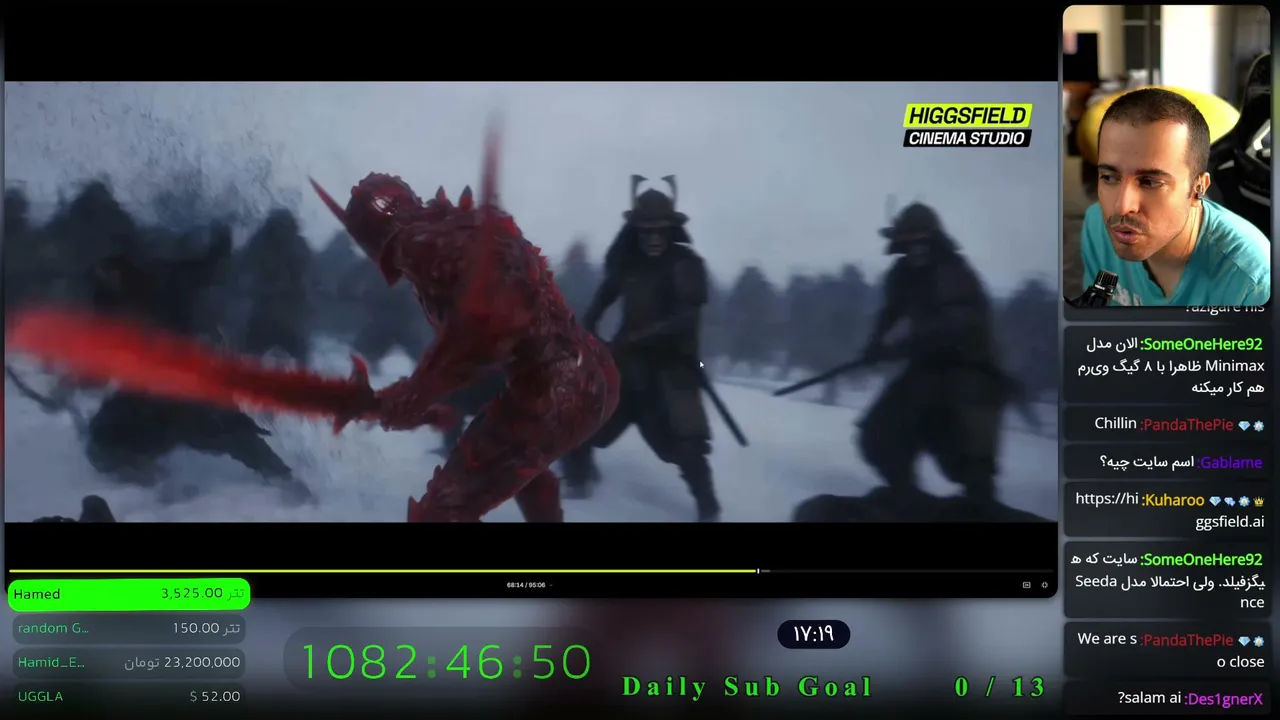Click the playhead marker on the progress bar
The width and height of the screenshot is (1280, 720).
click(x=759, y=571)
